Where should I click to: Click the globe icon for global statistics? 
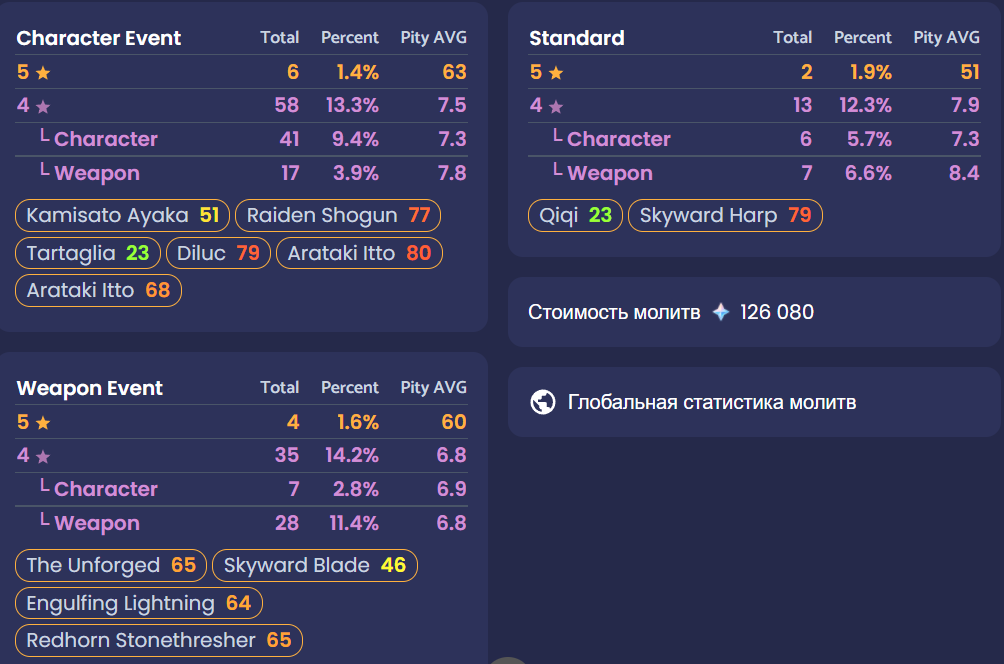tap(543, 402)
